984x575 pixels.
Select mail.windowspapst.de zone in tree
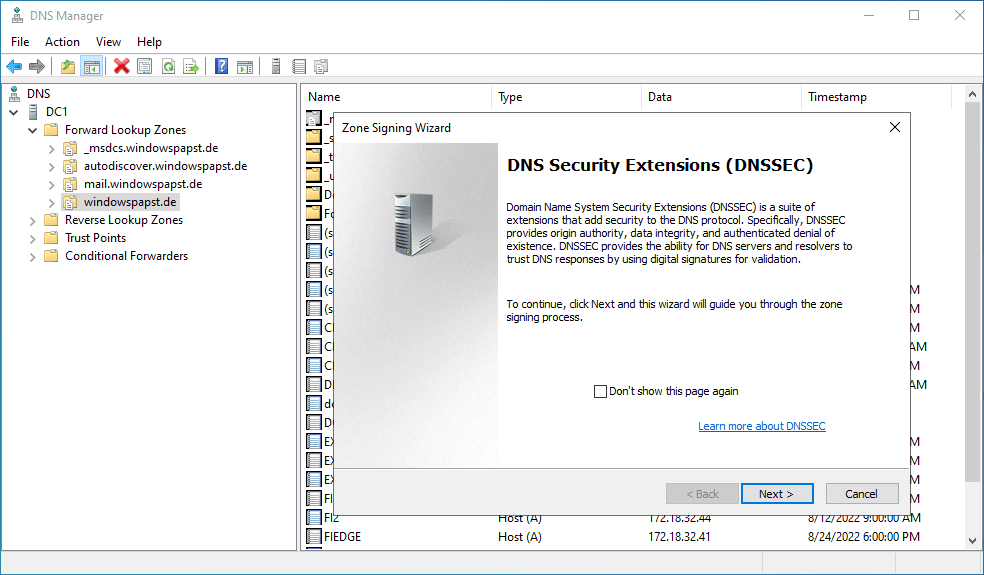click(x=143, y=184)
